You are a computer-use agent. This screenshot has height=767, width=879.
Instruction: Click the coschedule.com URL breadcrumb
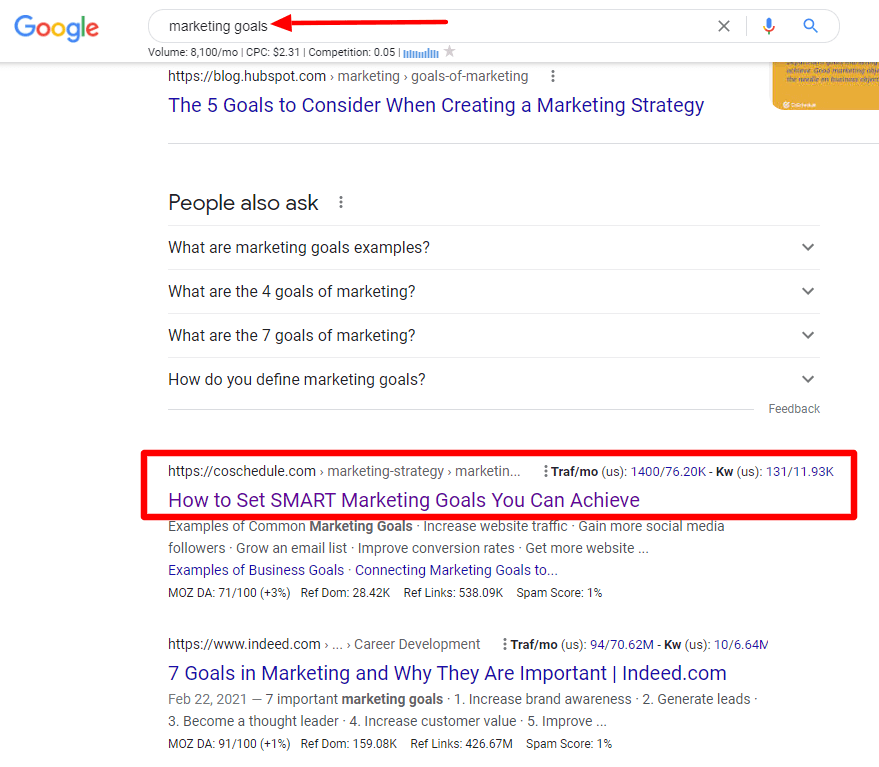click(x=344, y=471)
